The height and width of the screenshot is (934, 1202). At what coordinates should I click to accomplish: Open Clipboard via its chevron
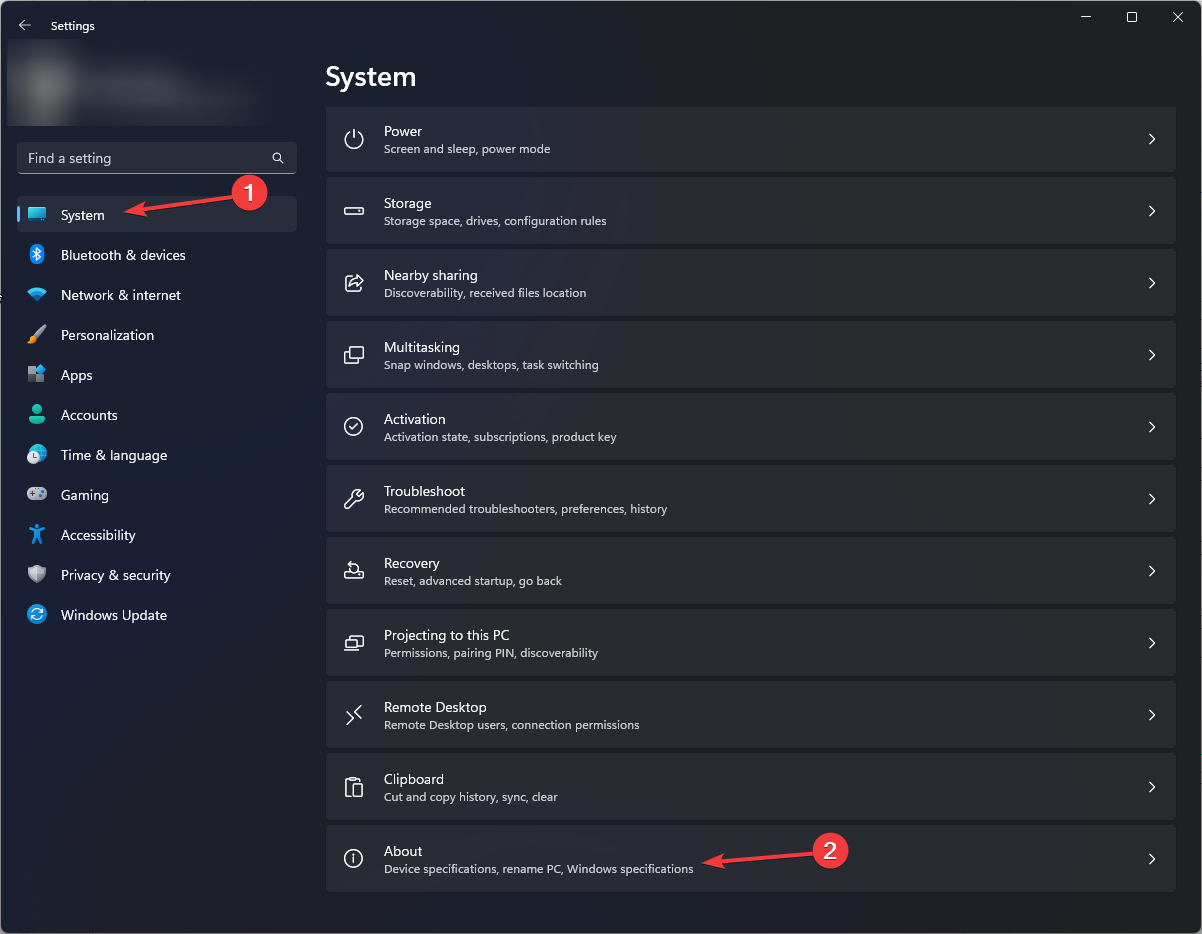click(1152, 788)
